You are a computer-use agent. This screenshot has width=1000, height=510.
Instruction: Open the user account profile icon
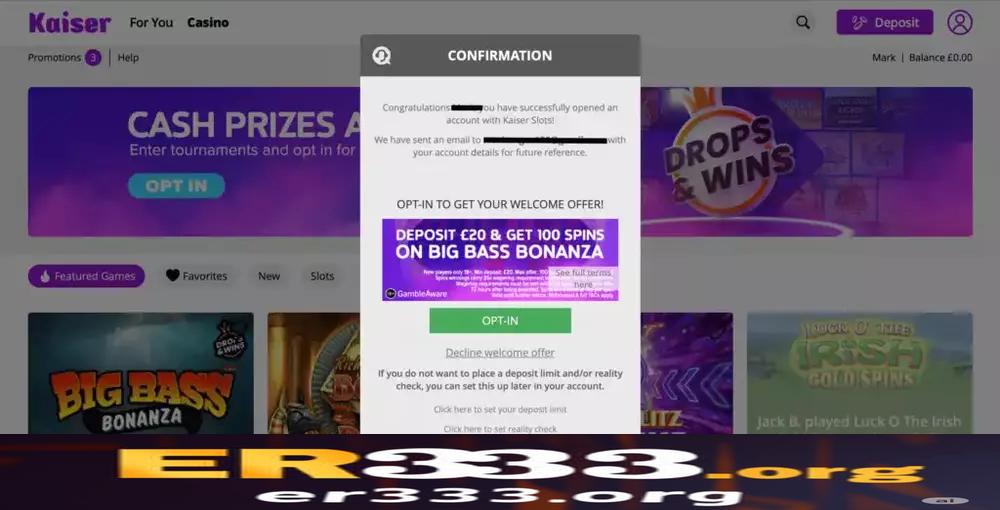point(959,22)
